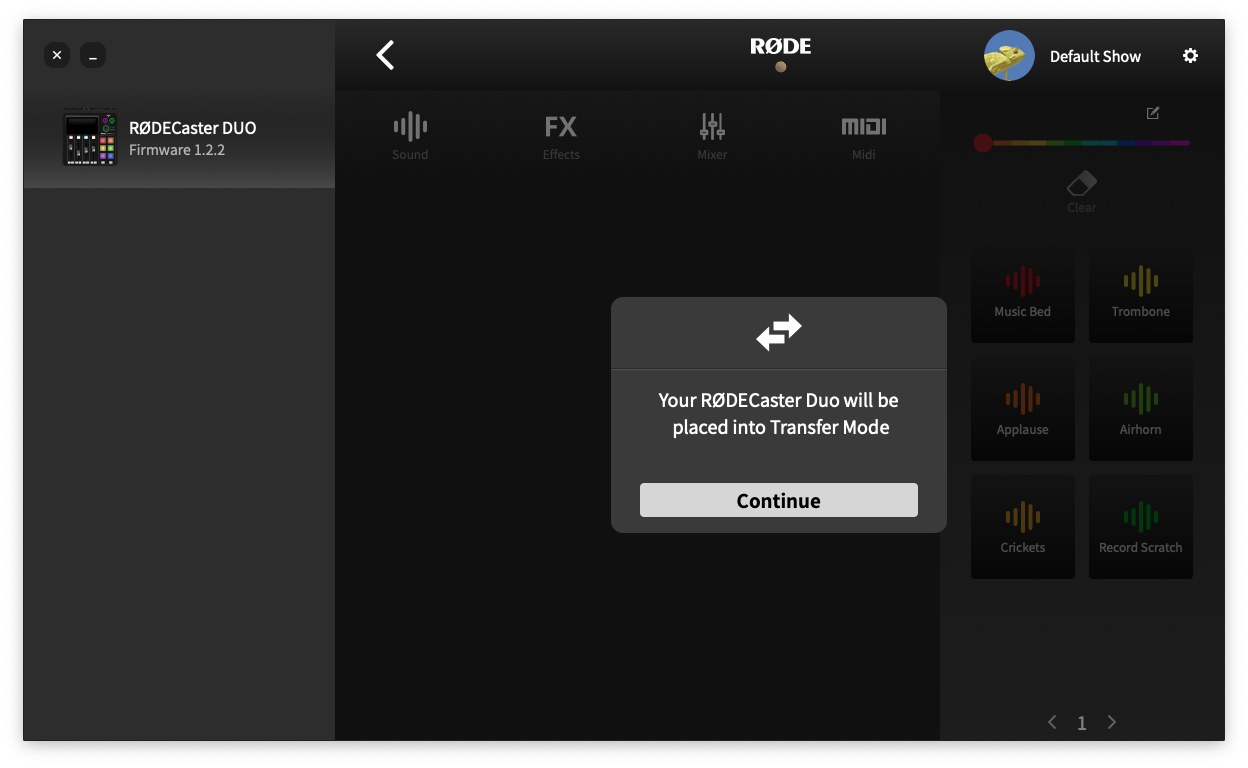Select the RØDECaster DUO device entry
Viewport: 1248px width, 768px height.
pyautogui.click(x=179, y=138)
